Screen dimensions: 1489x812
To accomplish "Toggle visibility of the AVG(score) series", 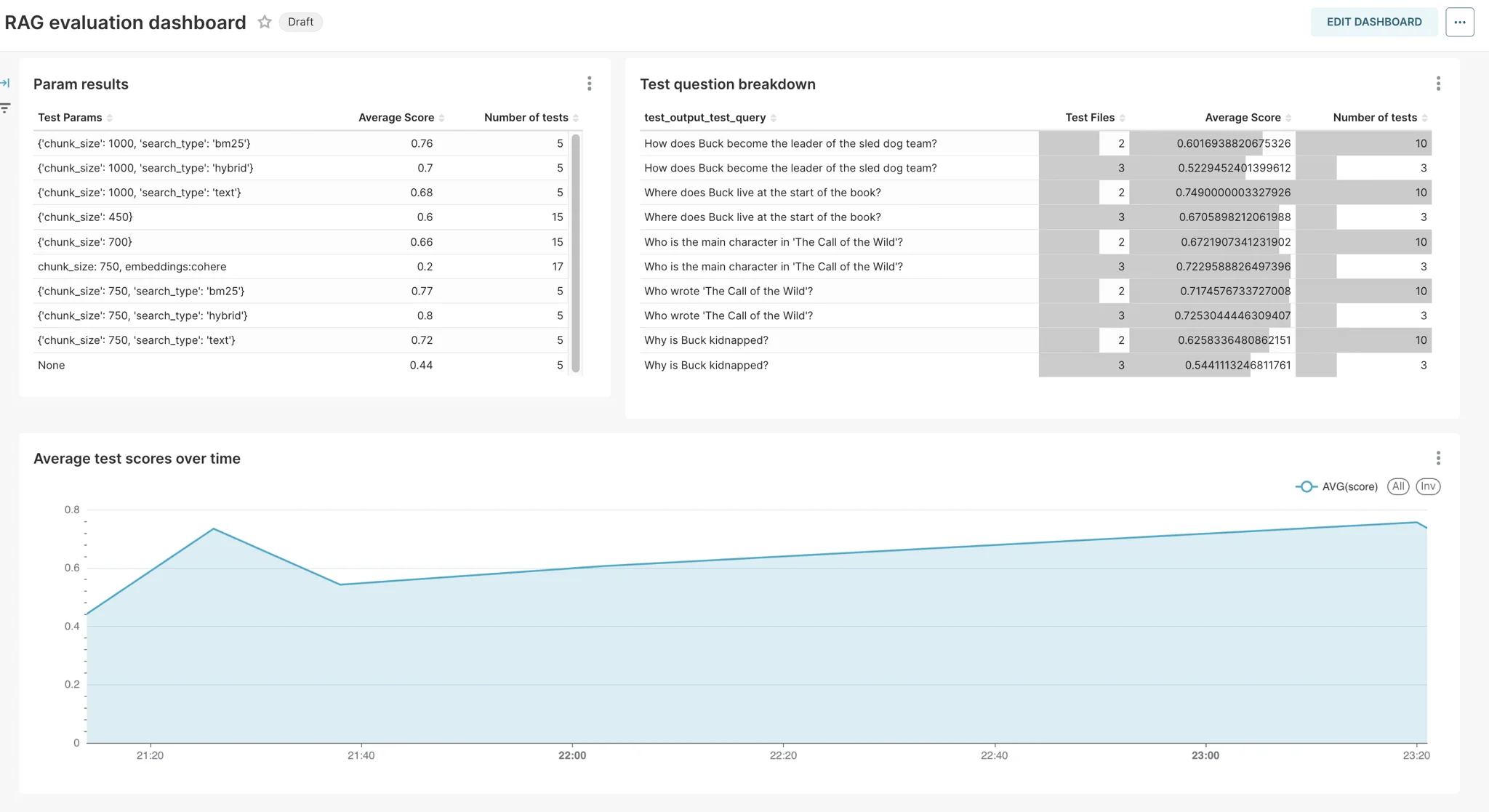I will (1349, 486).
